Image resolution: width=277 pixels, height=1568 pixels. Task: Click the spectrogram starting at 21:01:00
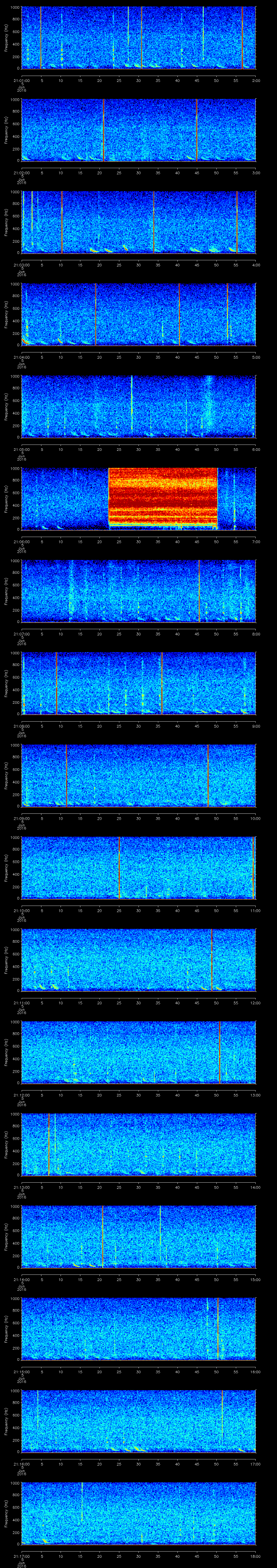(x=139, y=38)
